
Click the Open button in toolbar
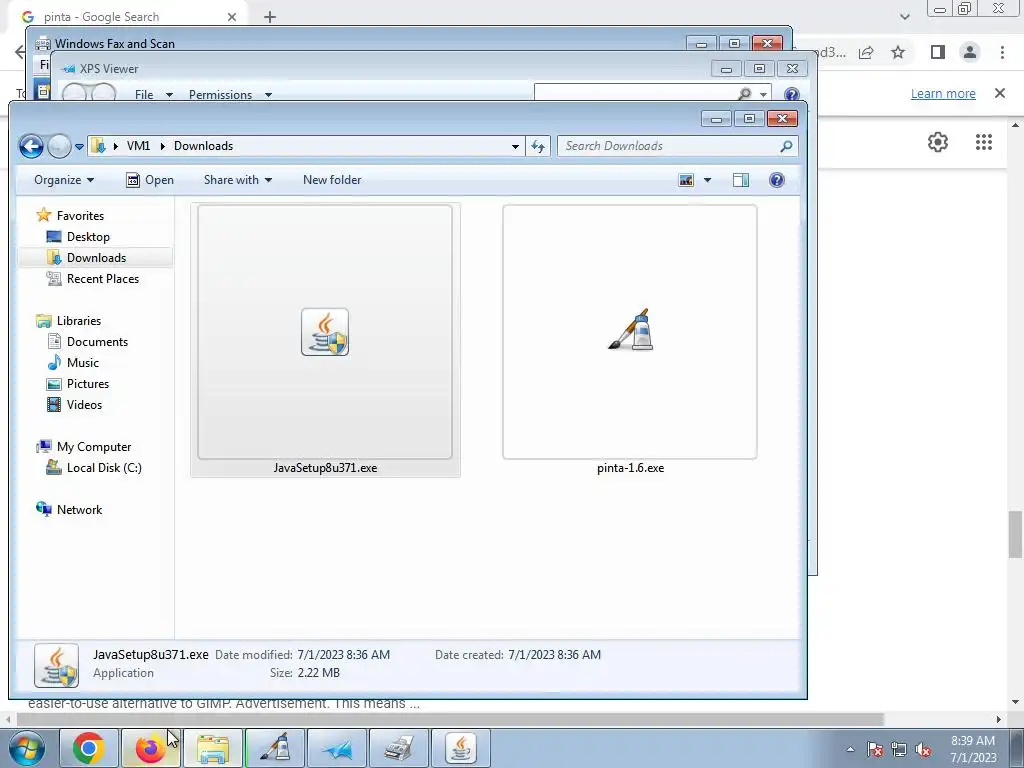150,180
